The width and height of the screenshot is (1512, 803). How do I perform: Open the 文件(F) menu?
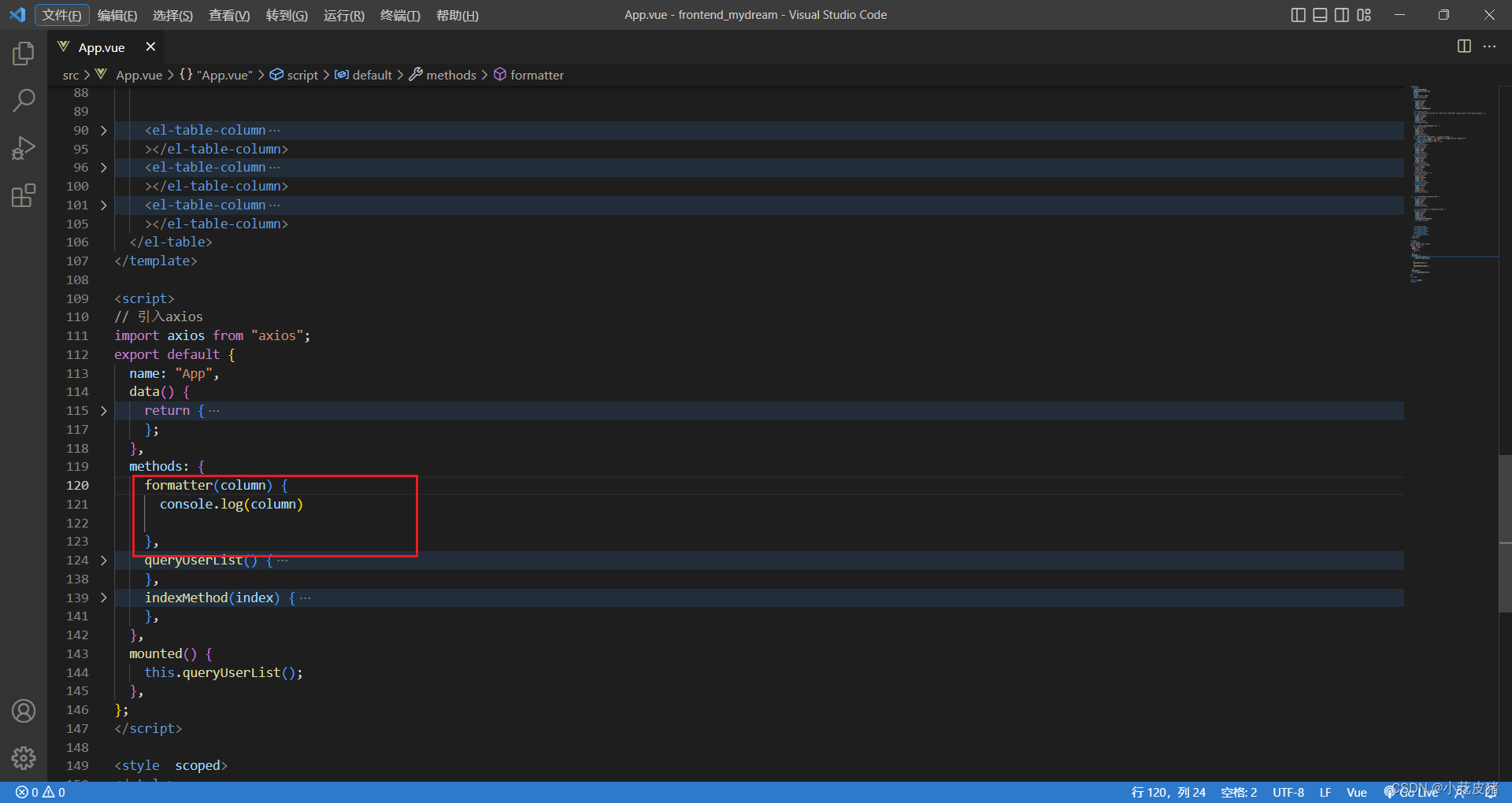point(61,15)
